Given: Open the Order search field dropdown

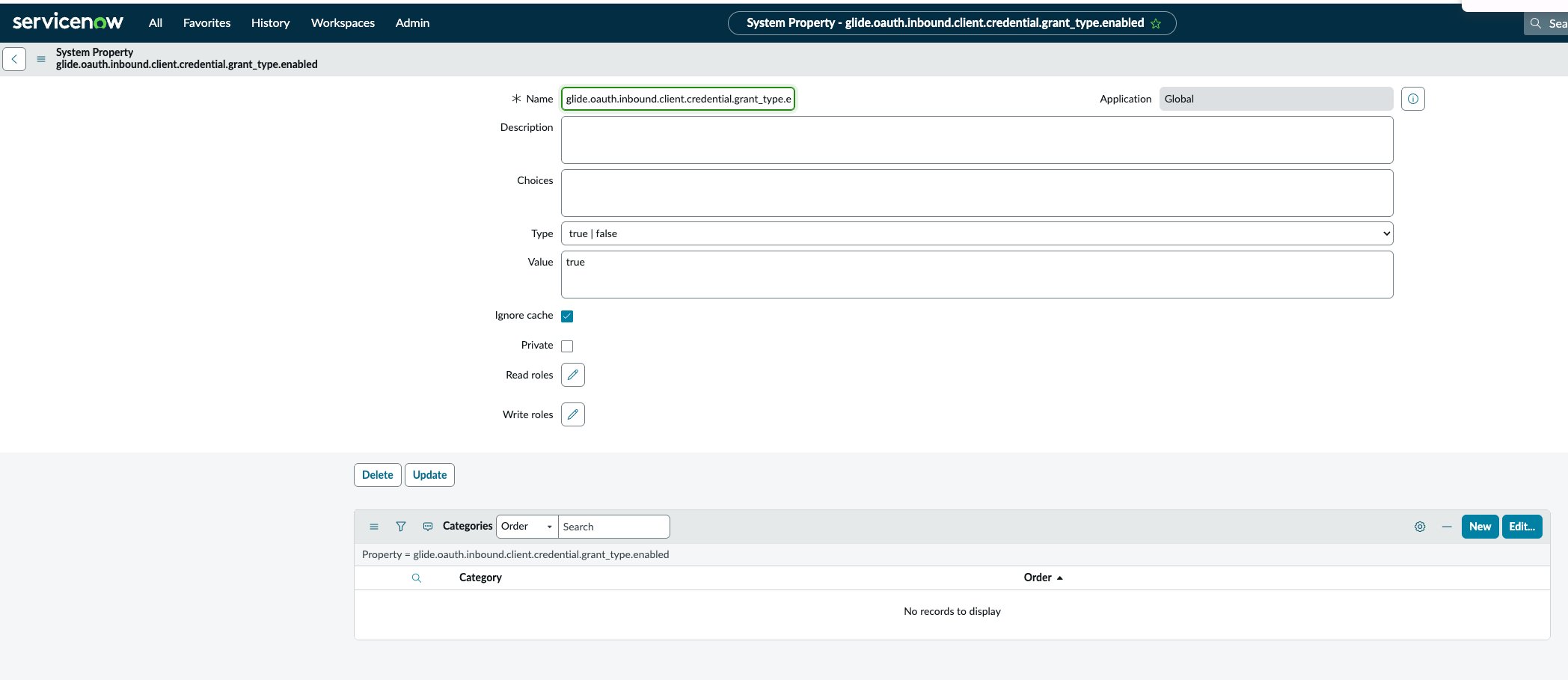Looking at the screenshot, I should tap(550, 526).
